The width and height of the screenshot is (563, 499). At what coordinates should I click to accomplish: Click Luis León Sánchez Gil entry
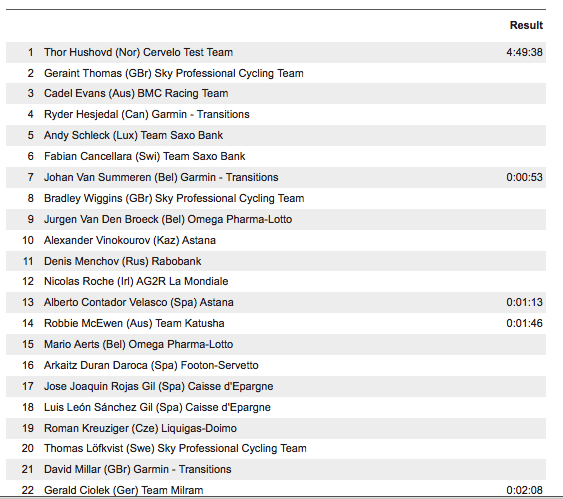click(157, 407)
